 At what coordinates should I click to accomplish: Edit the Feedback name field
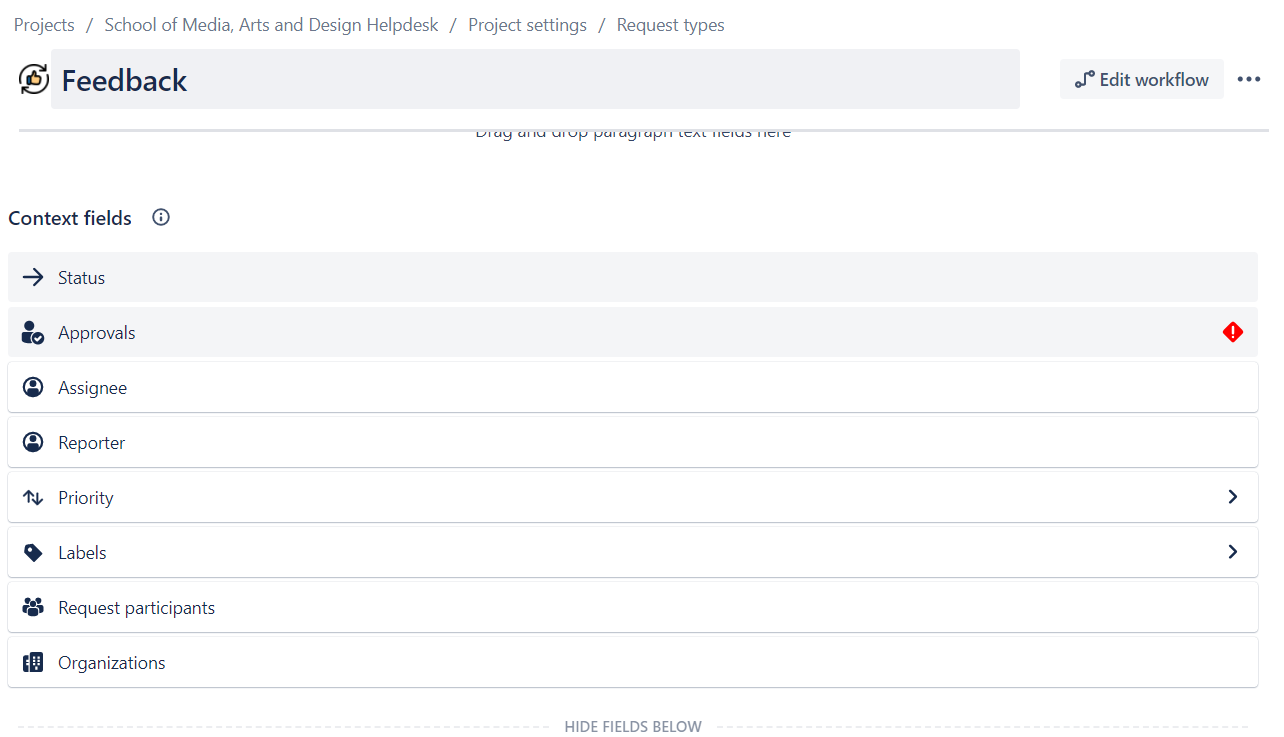coord(535,79)
